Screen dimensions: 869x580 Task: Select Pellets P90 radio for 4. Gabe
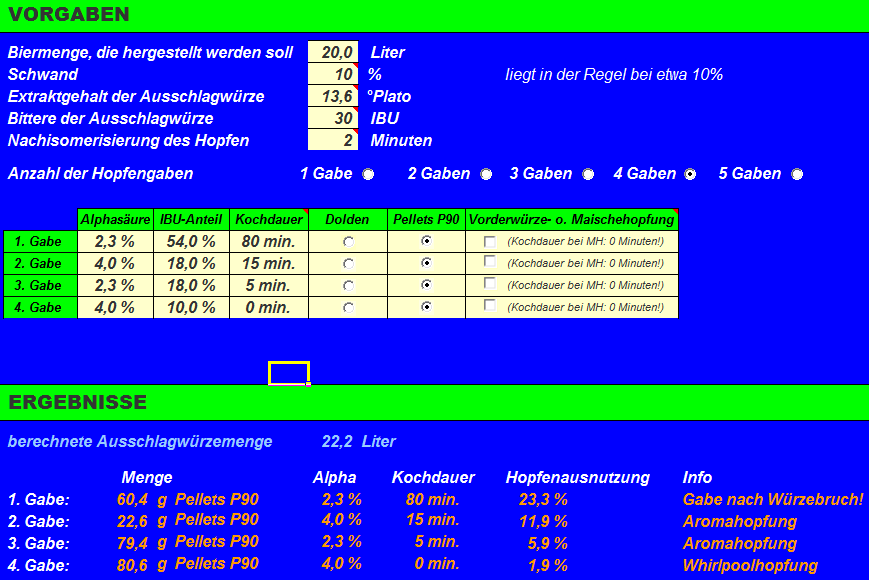pos(427,307)
